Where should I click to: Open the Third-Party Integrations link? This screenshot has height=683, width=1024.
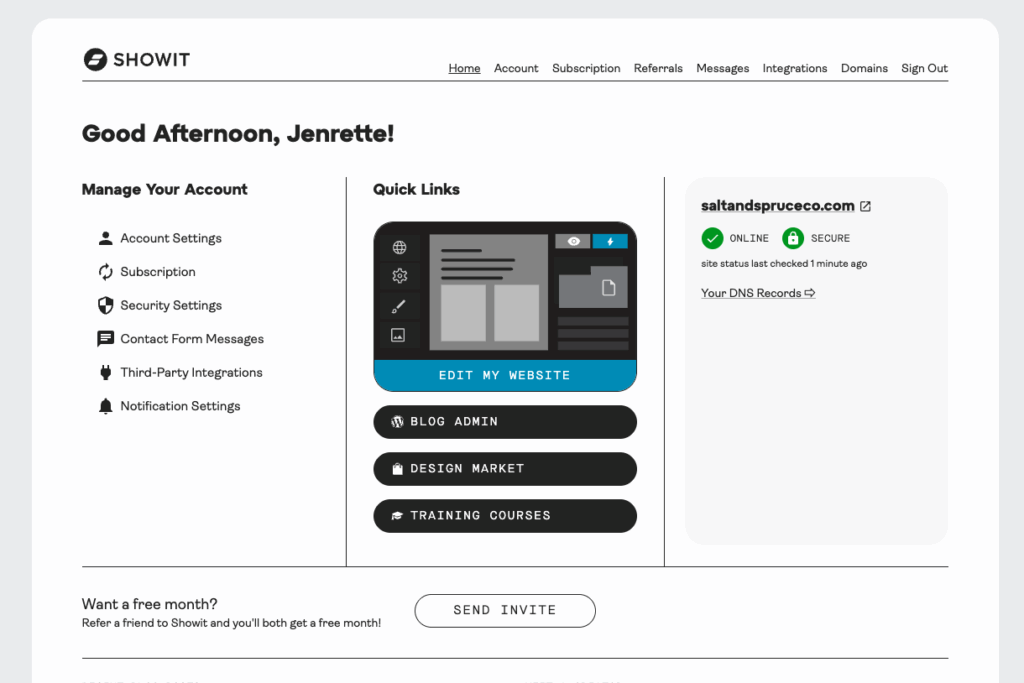(x=191, y=372)
